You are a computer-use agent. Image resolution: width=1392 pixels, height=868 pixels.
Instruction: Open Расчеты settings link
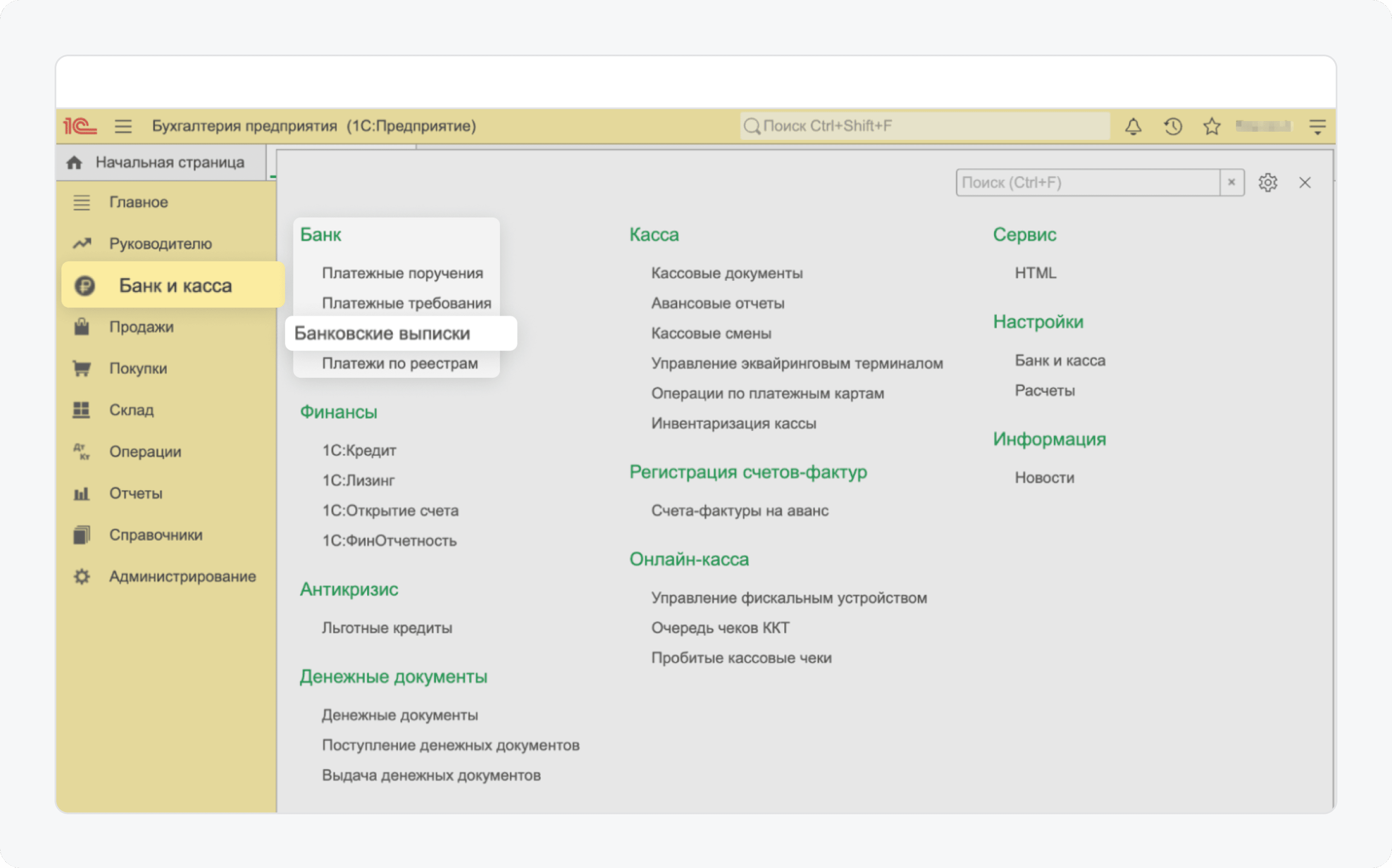(x=1044, y=391)
